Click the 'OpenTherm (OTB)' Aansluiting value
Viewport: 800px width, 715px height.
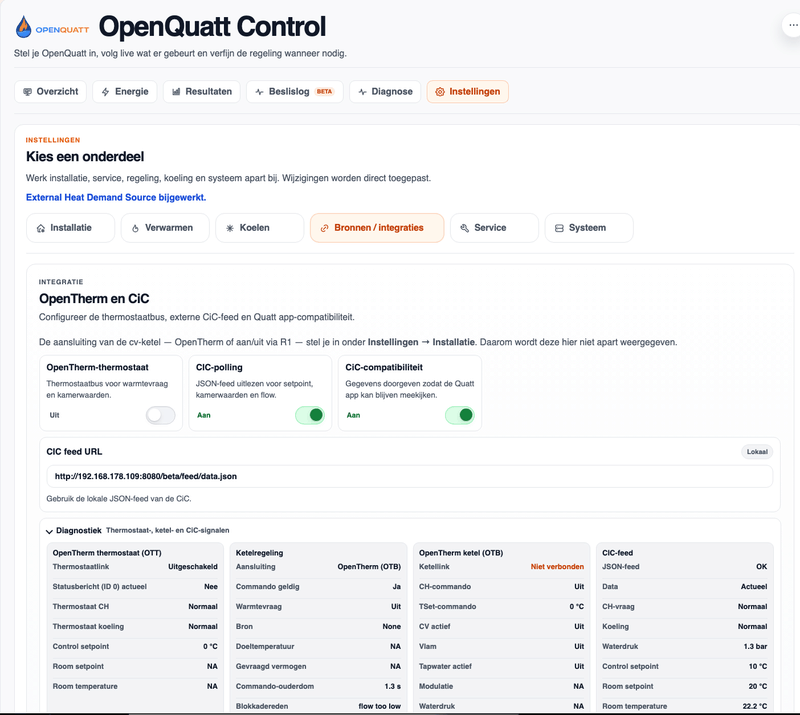tap(369, 567)
